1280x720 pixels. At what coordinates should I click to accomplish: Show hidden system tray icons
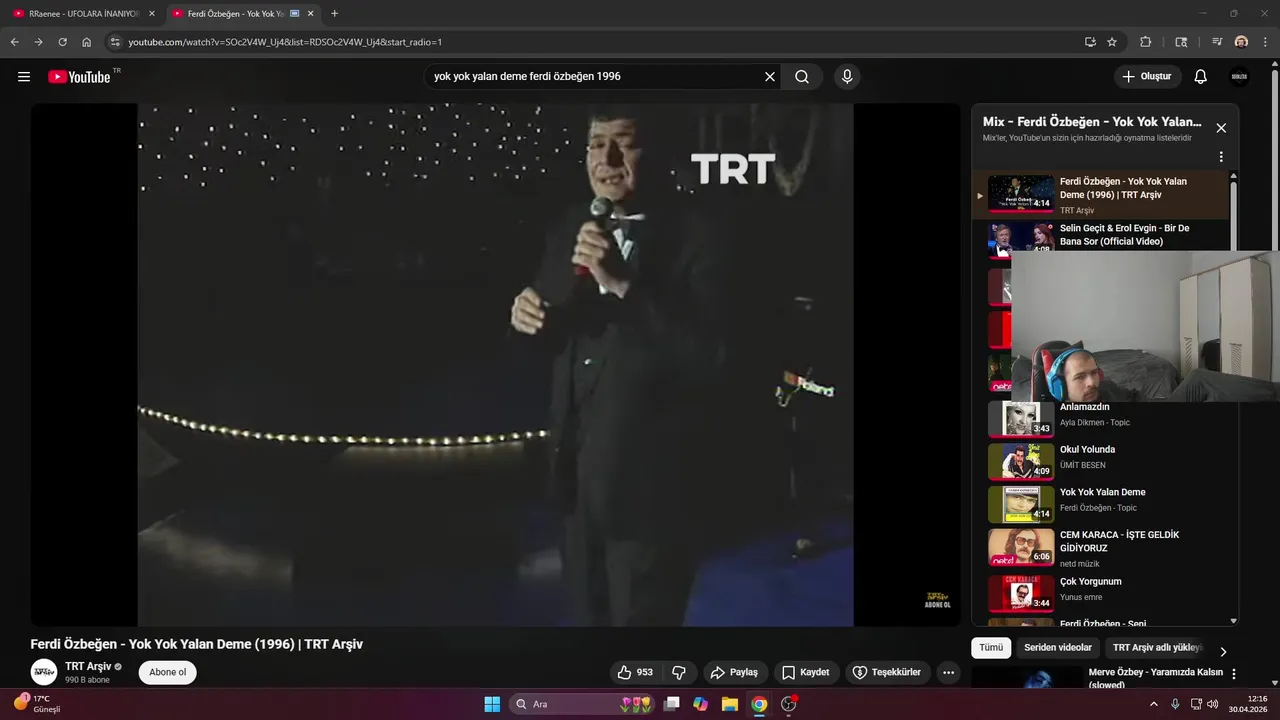1154,704
